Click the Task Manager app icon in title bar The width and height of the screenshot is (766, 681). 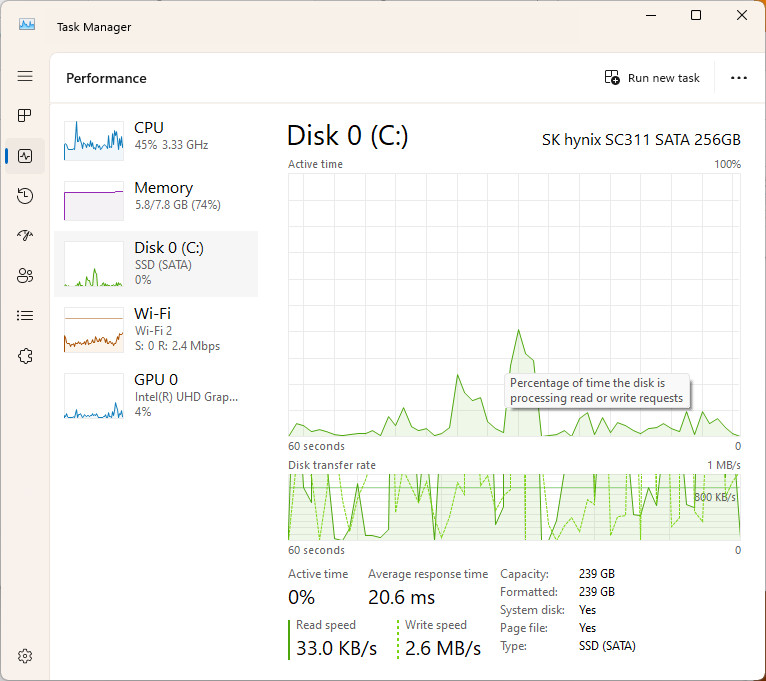coord(27,24)
